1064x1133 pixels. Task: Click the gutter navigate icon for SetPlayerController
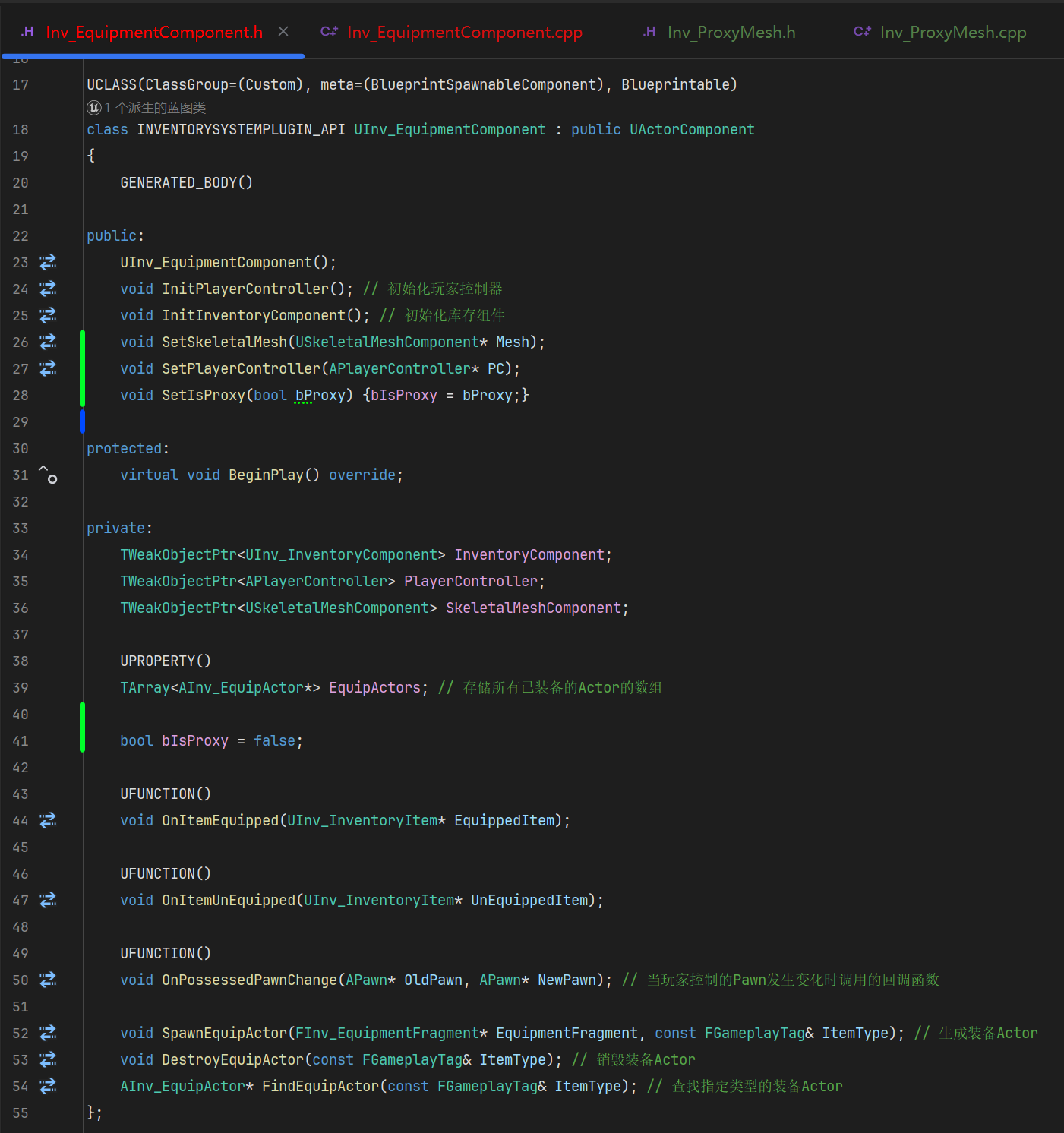pyautogui.click(x=48, y=368)
